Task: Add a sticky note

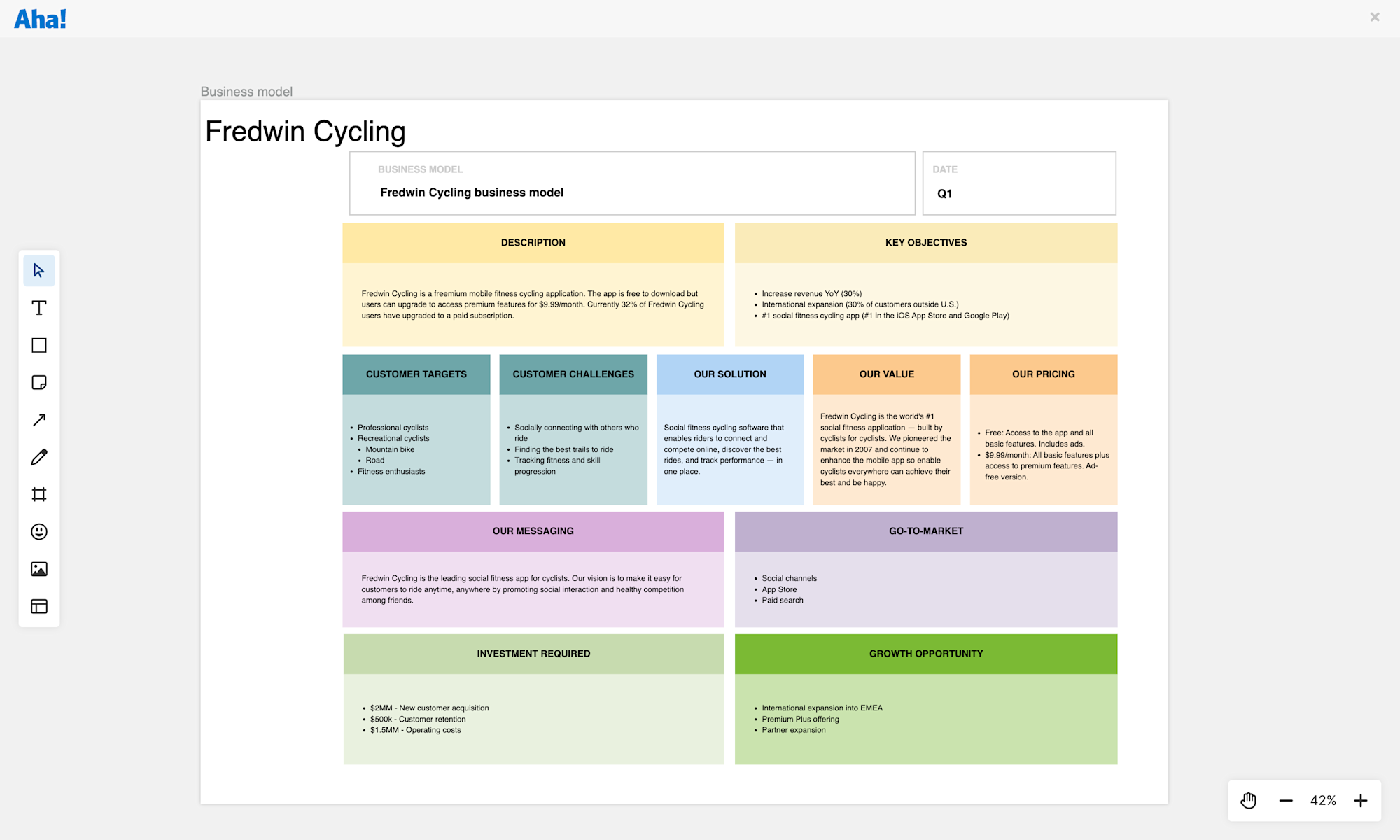Action: click(x=39, y=382)
